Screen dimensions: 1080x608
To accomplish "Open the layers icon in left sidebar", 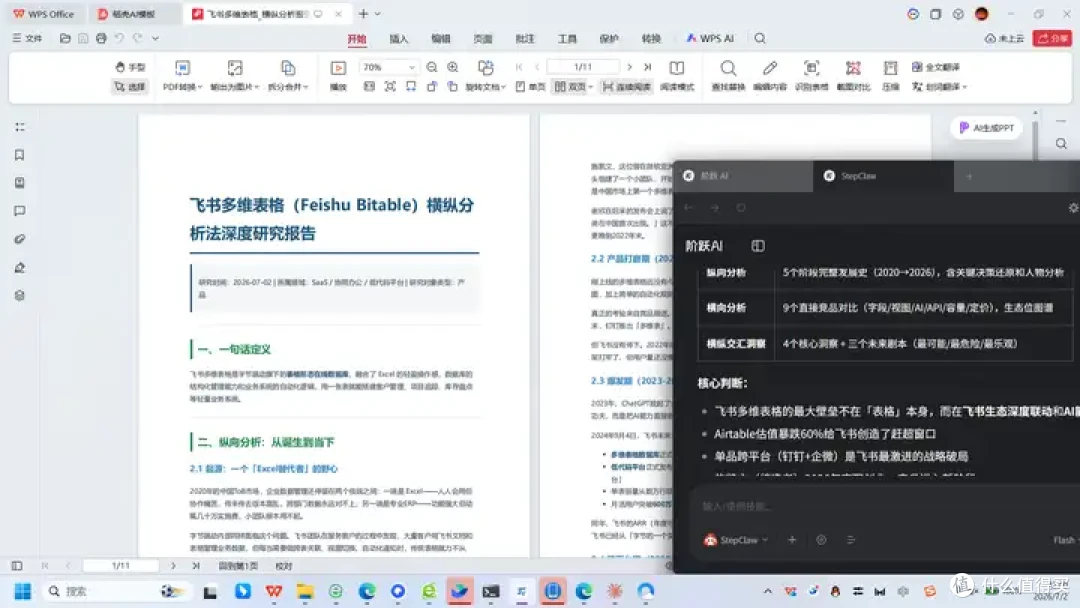I will 19,295.
